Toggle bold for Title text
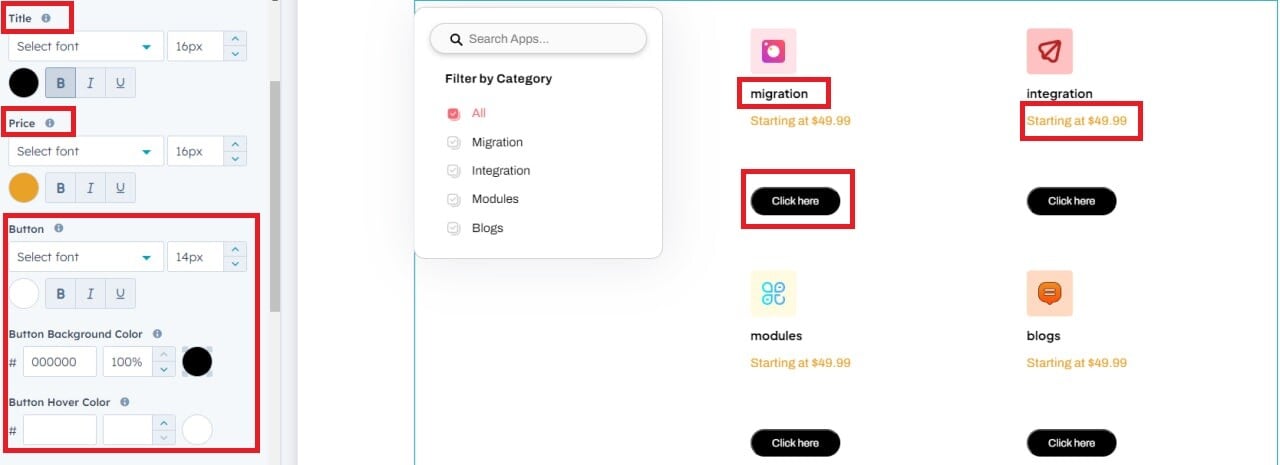The width and height of the screenshot is (1280, 465). 60,83
